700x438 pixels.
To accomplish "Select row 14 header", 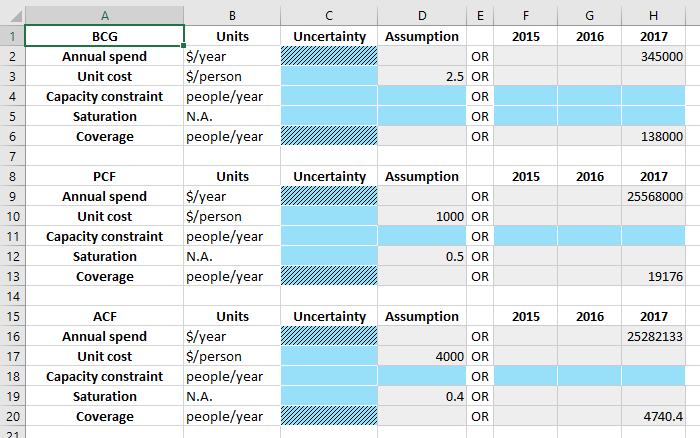I will 12,296.
